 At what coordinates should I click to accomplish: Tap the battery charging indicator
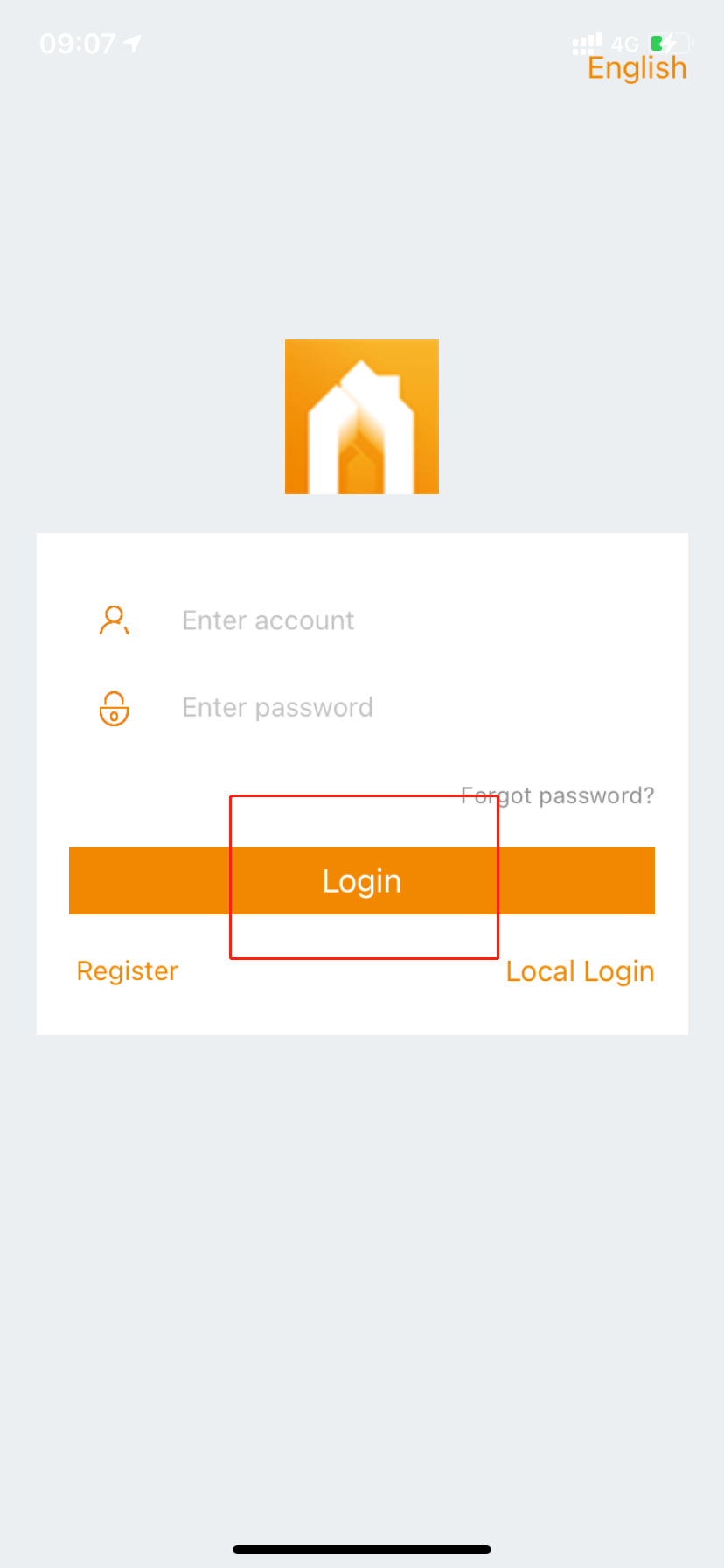pyautogui.click(x=670, y=43)
